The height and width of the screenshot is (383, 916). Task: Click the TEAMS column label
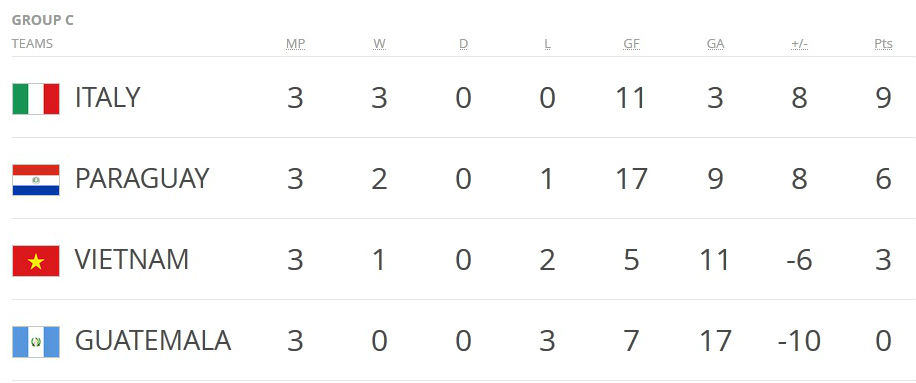pos(32,44)
